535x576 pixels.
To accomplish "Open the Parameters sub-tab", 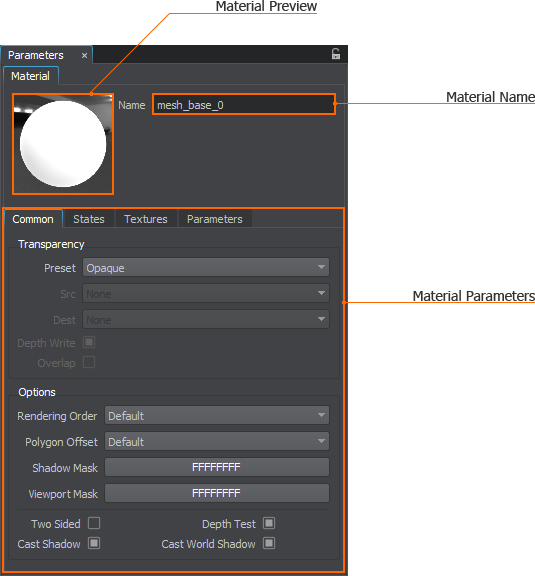I will 215,219.
